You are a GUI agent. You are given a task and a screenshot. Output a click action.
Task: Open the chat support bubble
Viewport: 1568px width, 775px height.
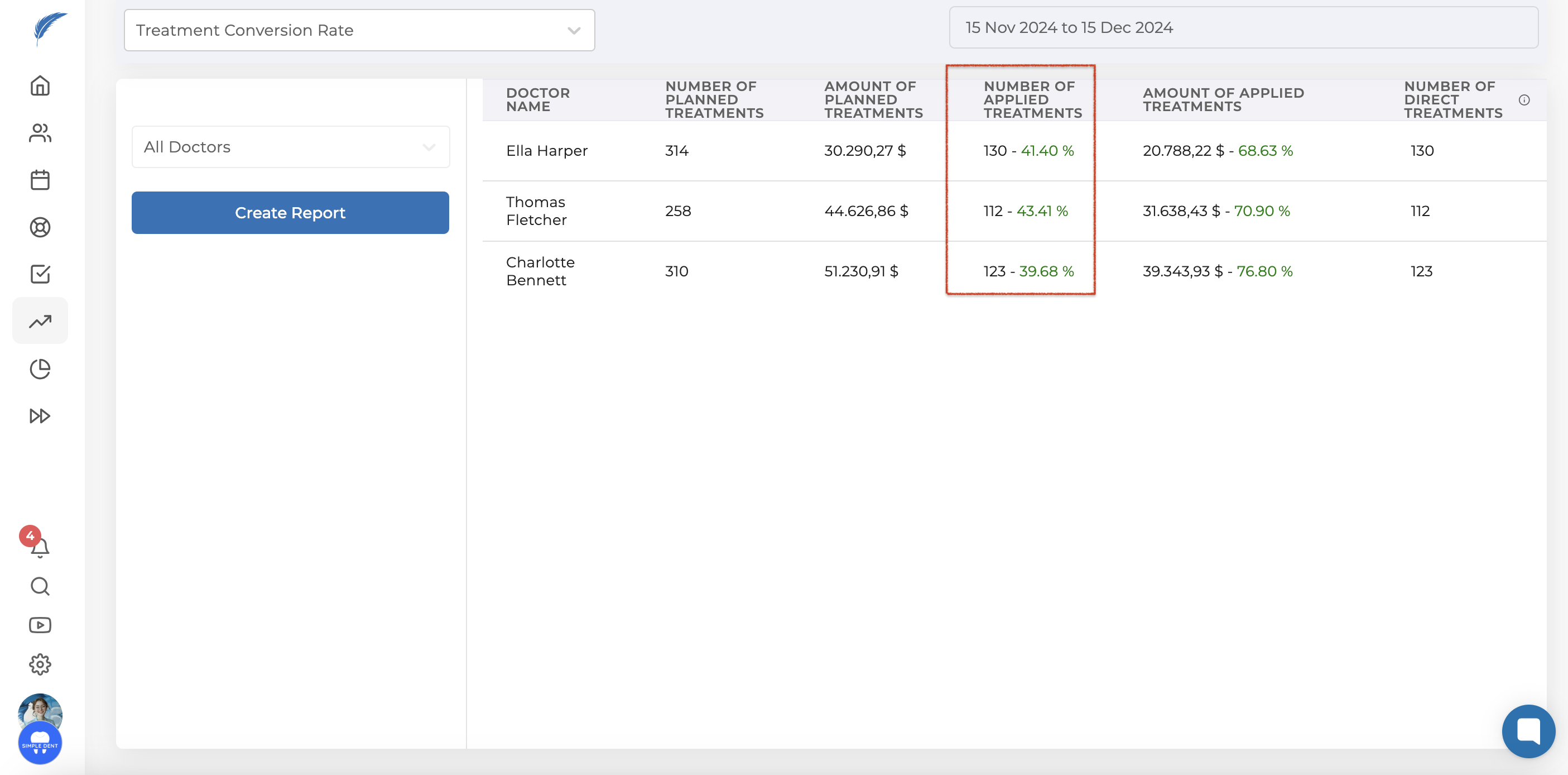click(x=1528, y=730)
